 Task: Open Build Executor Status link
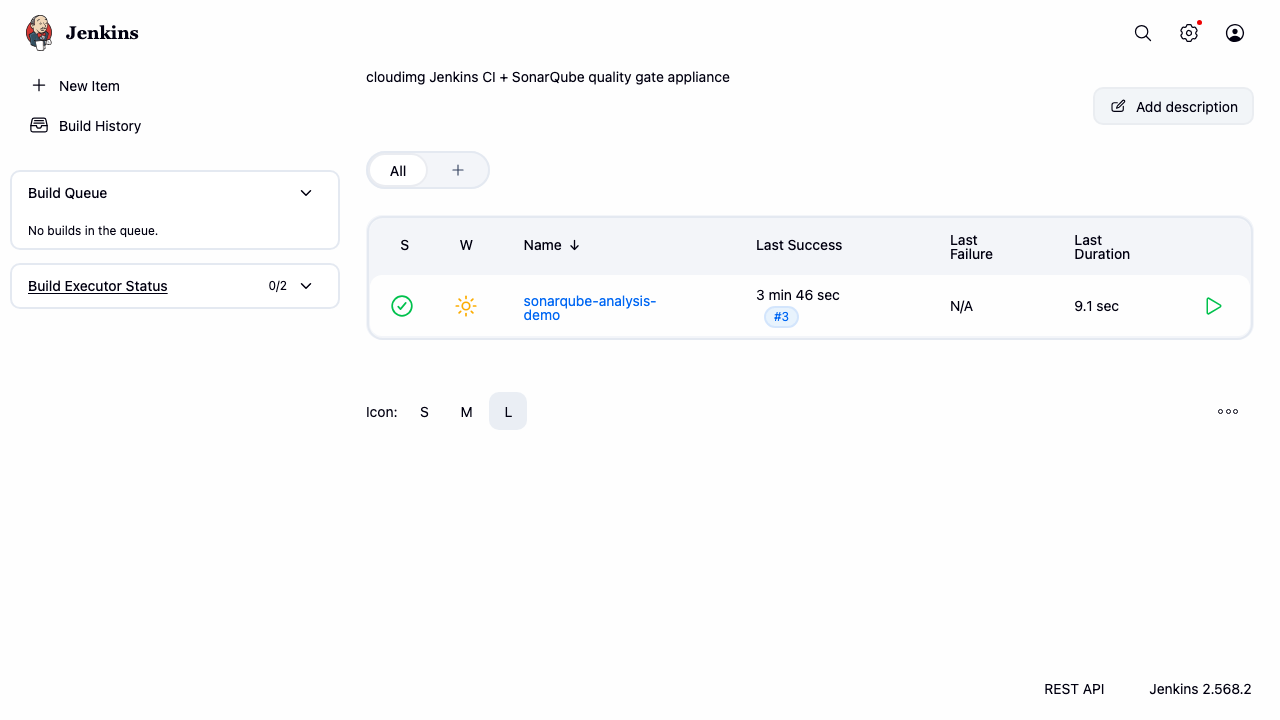(98, 286)
